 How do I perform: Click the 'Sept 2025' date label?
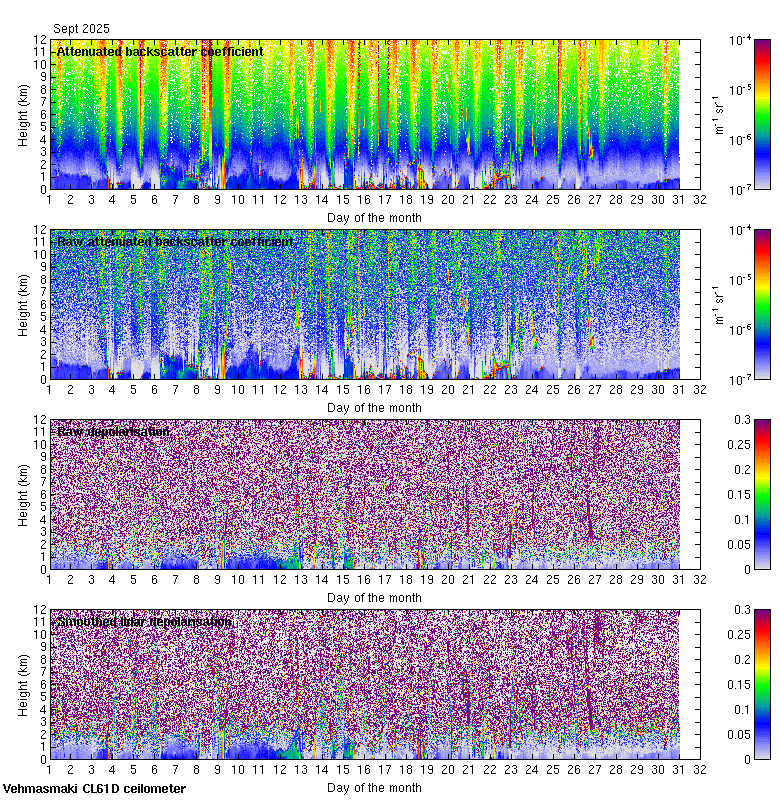[x=81, y=29]
